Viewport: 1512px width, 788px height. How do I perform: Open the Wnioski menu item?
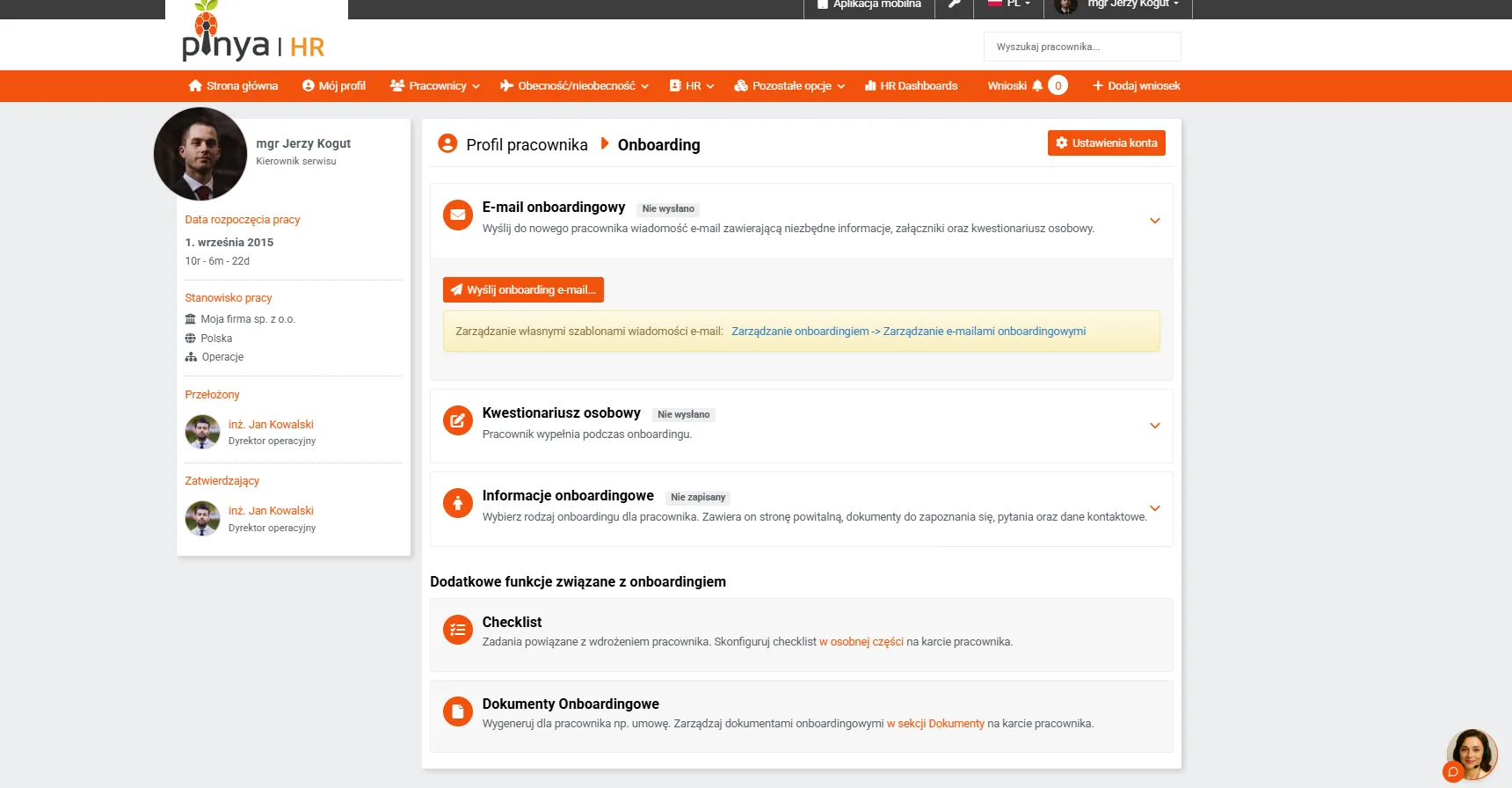coord(1007,85)
